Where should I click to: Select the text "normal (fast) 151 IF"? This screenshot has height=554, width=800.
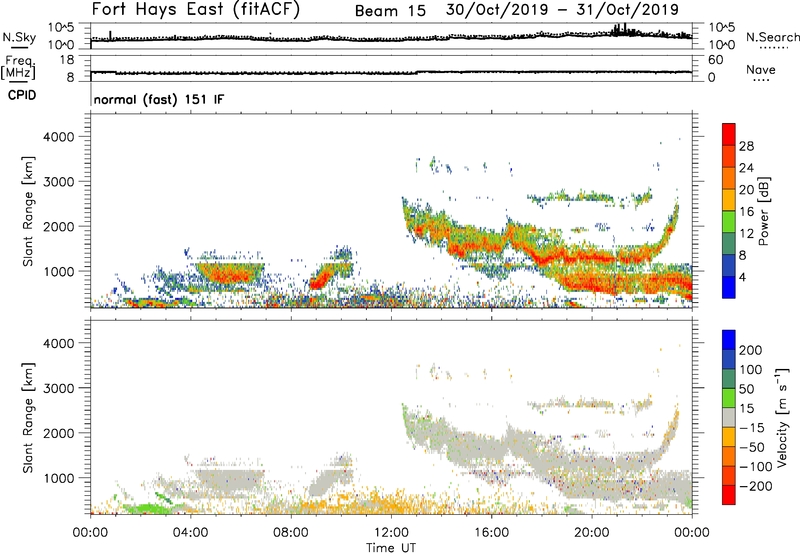[x=159, y=99]
